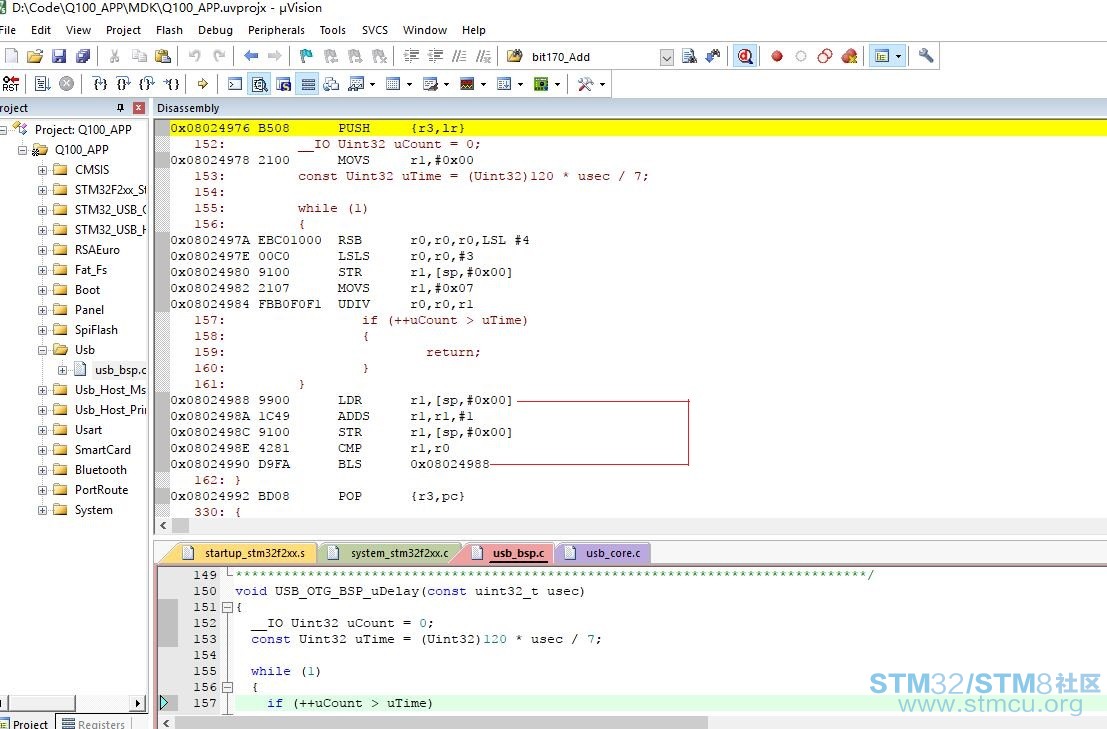The image size is (1107, 729).
Task: Switch to system_stm32f2xx.c tab
Action: [390, 553]
